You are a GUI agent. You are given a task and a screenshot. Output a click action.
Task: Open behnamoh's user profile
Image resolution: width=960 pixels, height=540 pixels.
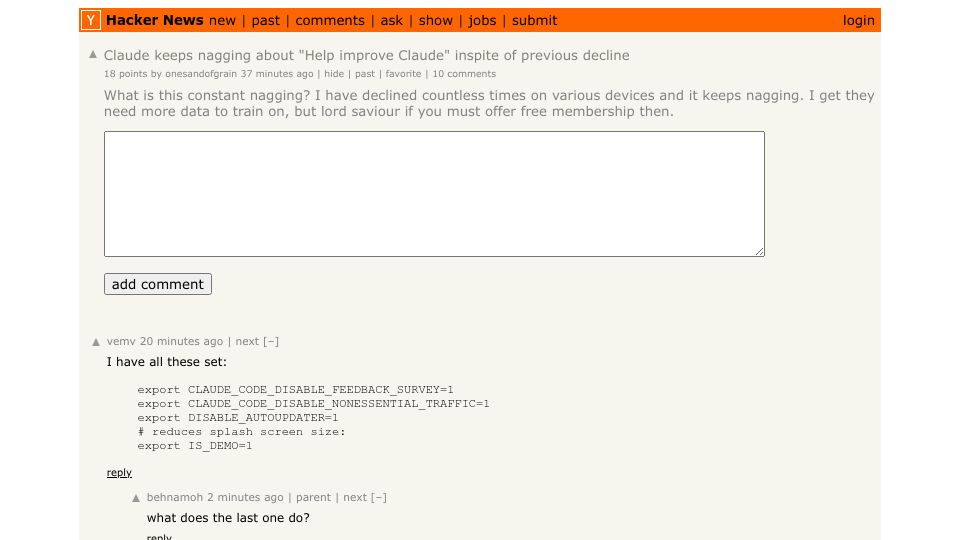pos(174,498)
